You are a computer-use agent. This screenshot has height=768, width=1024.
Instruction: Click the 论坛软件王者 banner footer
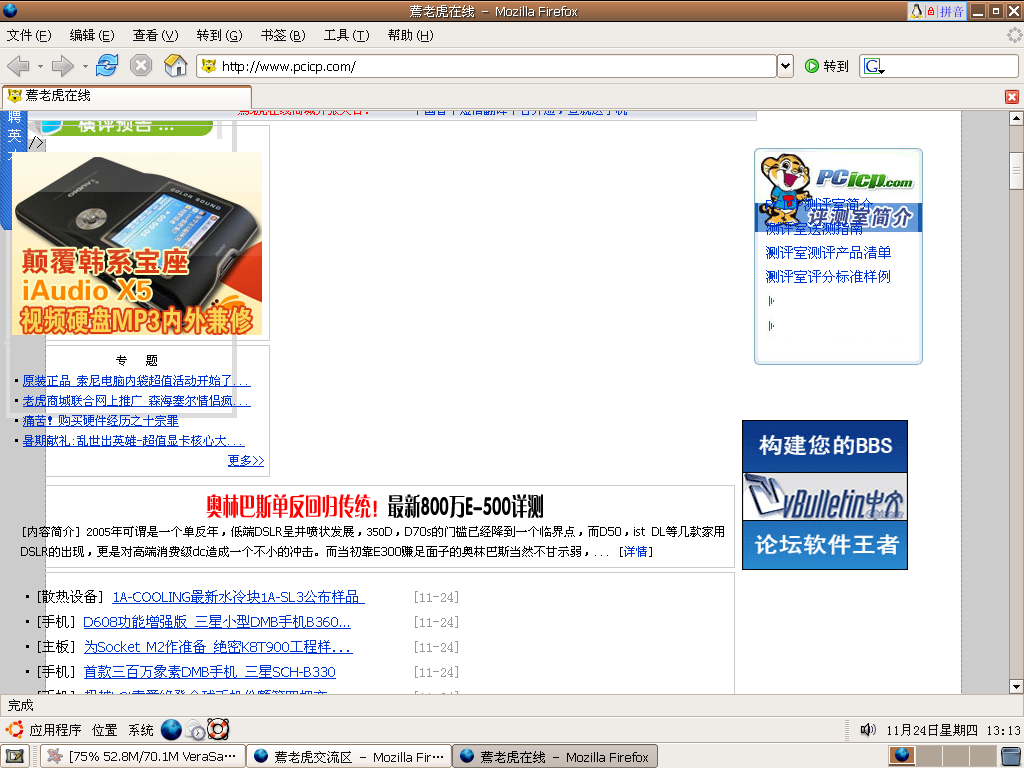825,545
